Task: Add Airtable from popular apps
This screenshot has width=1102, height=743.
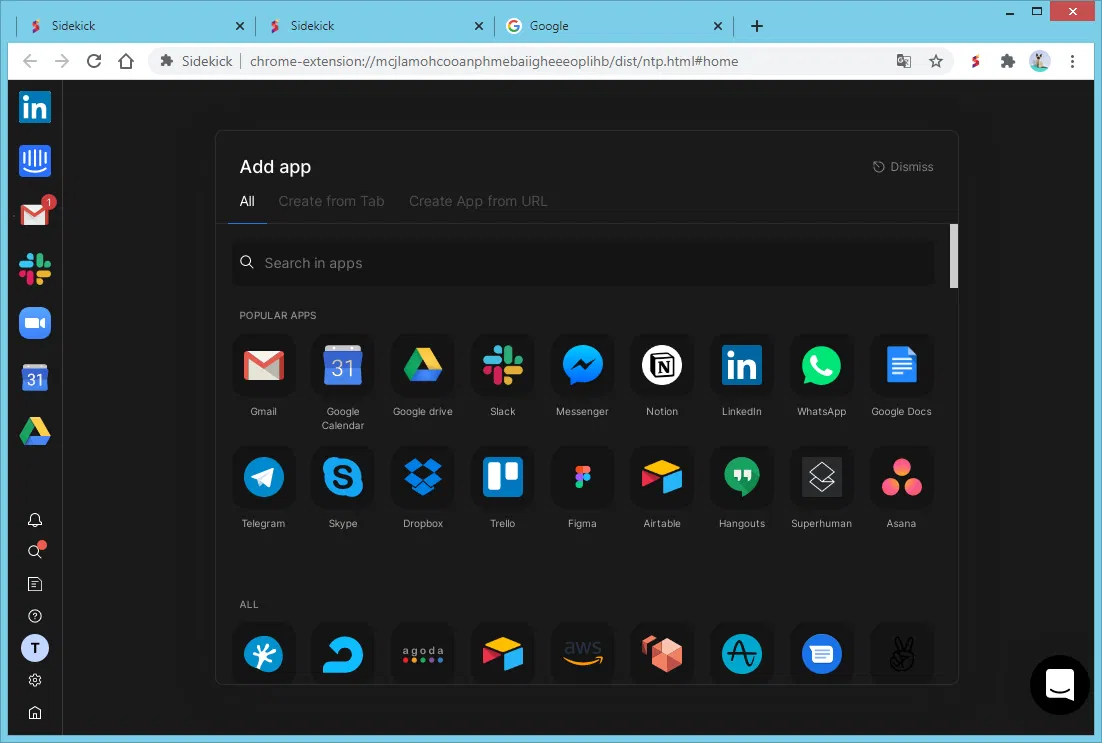Action: pyautogui.click(x=662, y=477)
